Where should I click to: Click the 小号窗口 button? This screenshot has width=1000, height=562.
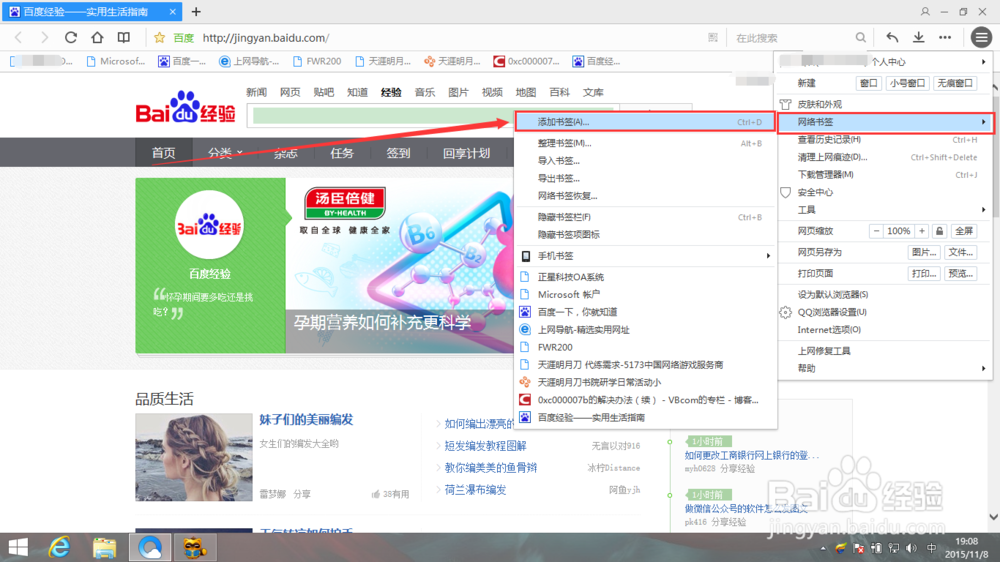tap(907, 83)
